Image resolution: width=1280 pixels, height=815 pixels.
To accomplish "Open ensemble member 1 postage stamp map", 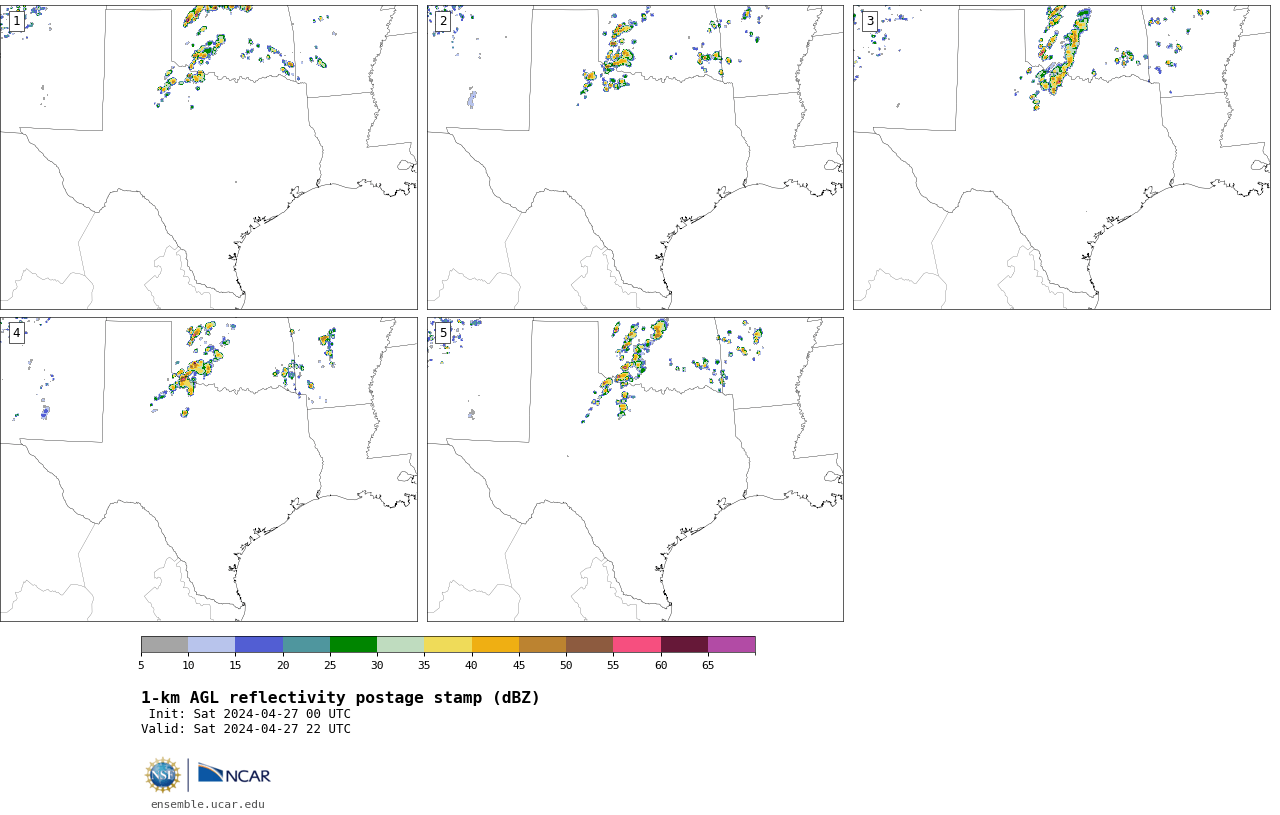I will coord(208,157).
